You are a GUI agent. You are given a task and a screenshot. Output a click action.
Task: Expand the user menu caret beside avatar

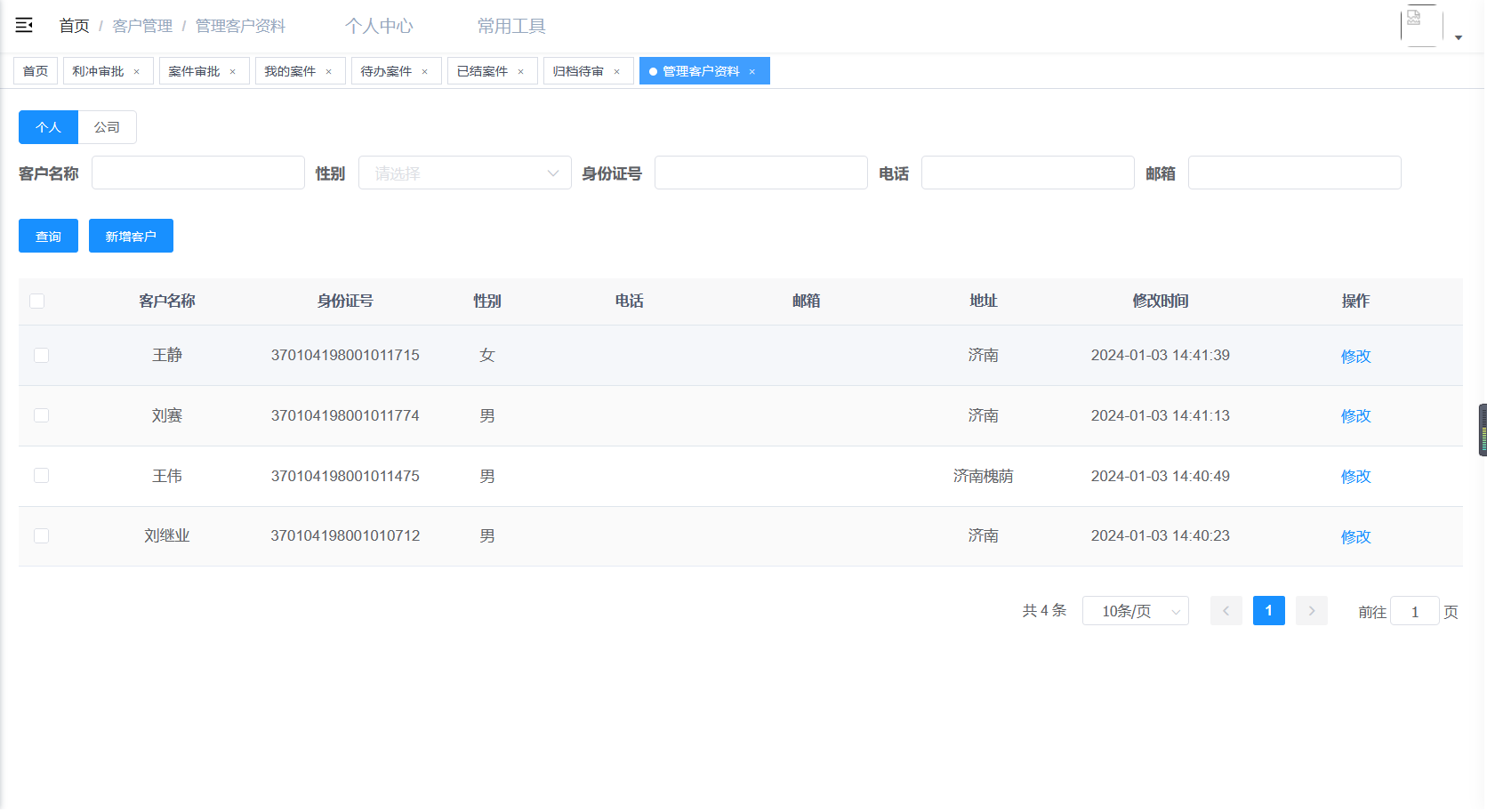pos(1459,37)
